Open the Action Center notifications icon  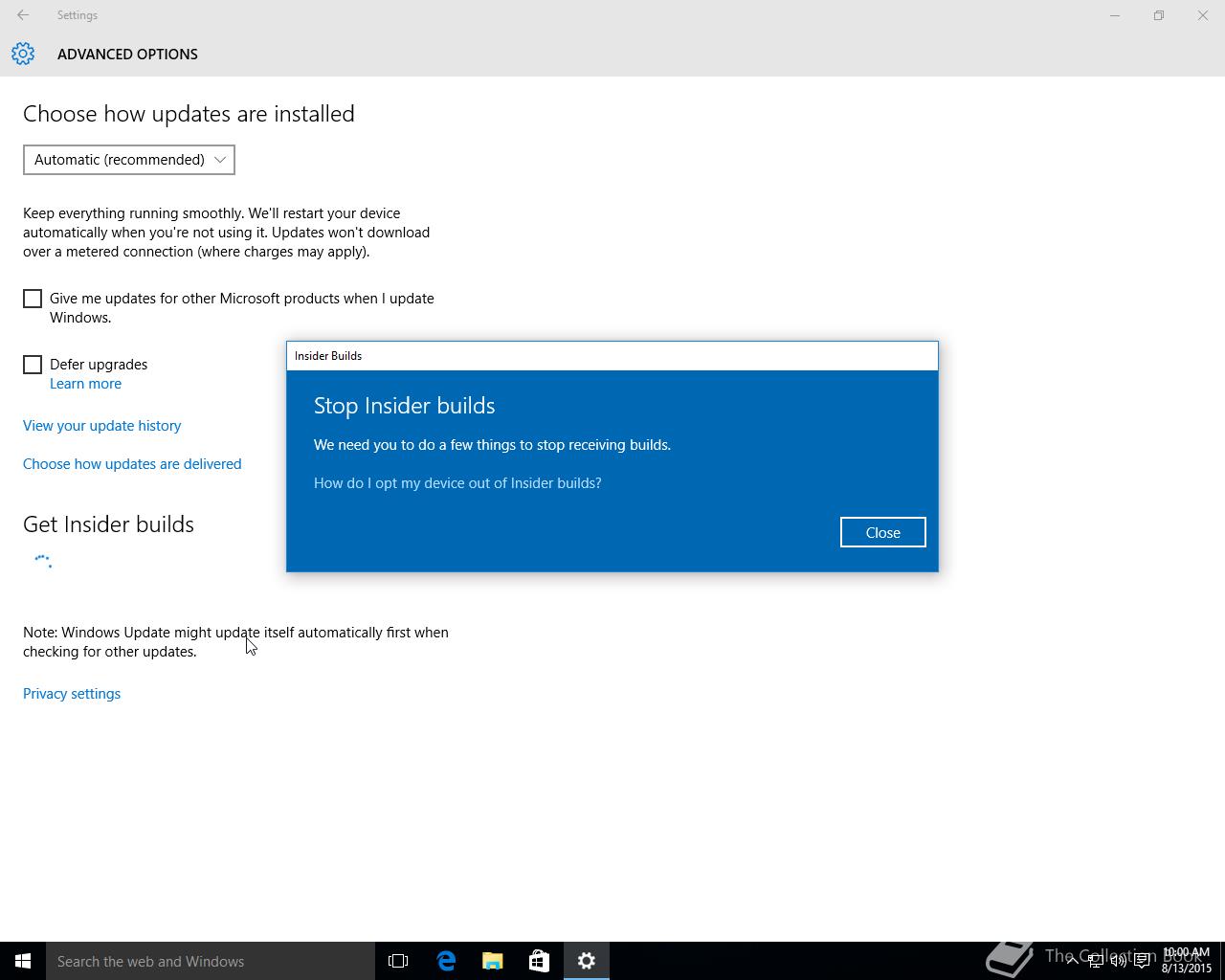[1143, 961]
